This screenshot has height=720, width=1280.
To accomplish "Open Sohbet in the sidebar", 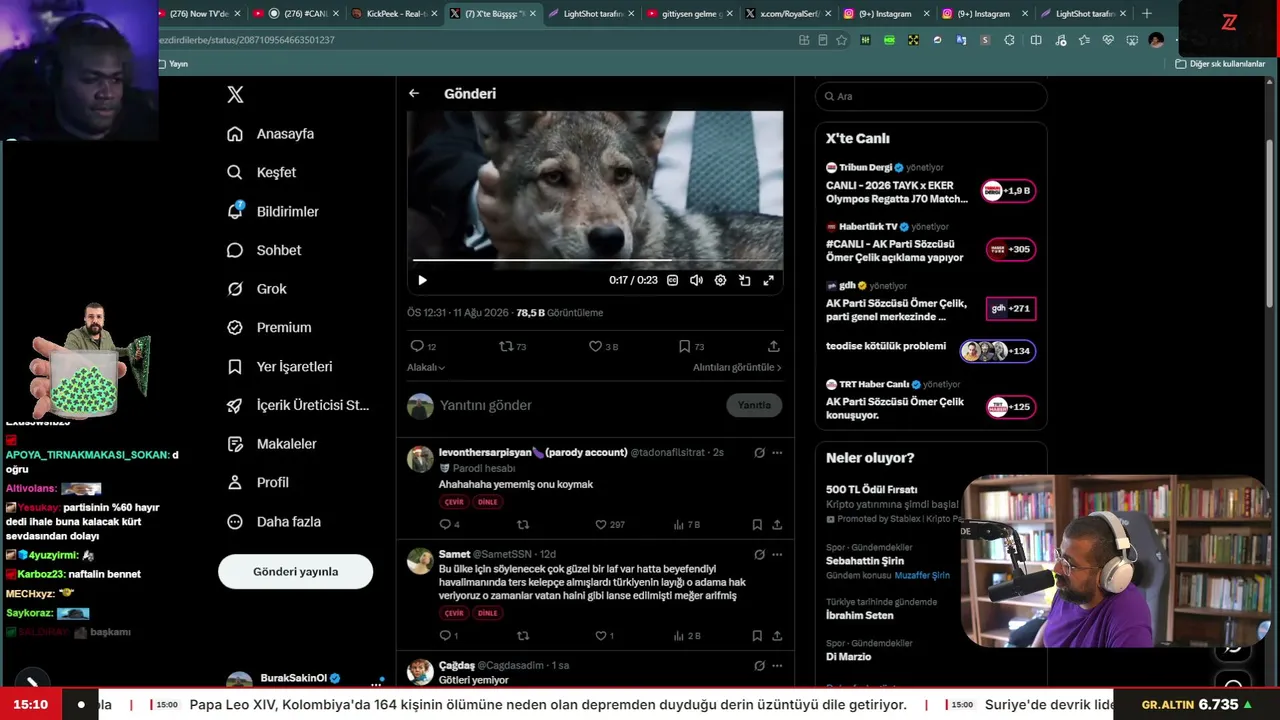I will pyautogui.click(x=264, y=250).
